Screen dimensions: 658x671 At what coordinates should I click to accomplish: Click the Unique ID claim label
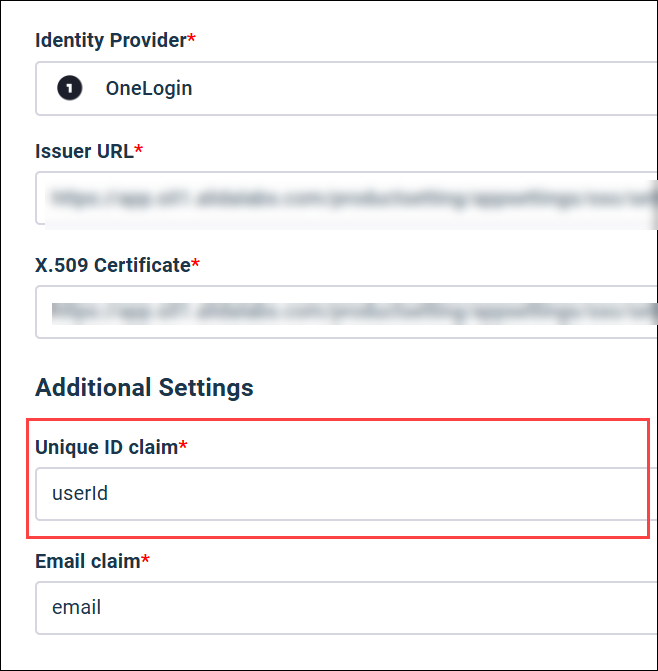pos(106,447)
